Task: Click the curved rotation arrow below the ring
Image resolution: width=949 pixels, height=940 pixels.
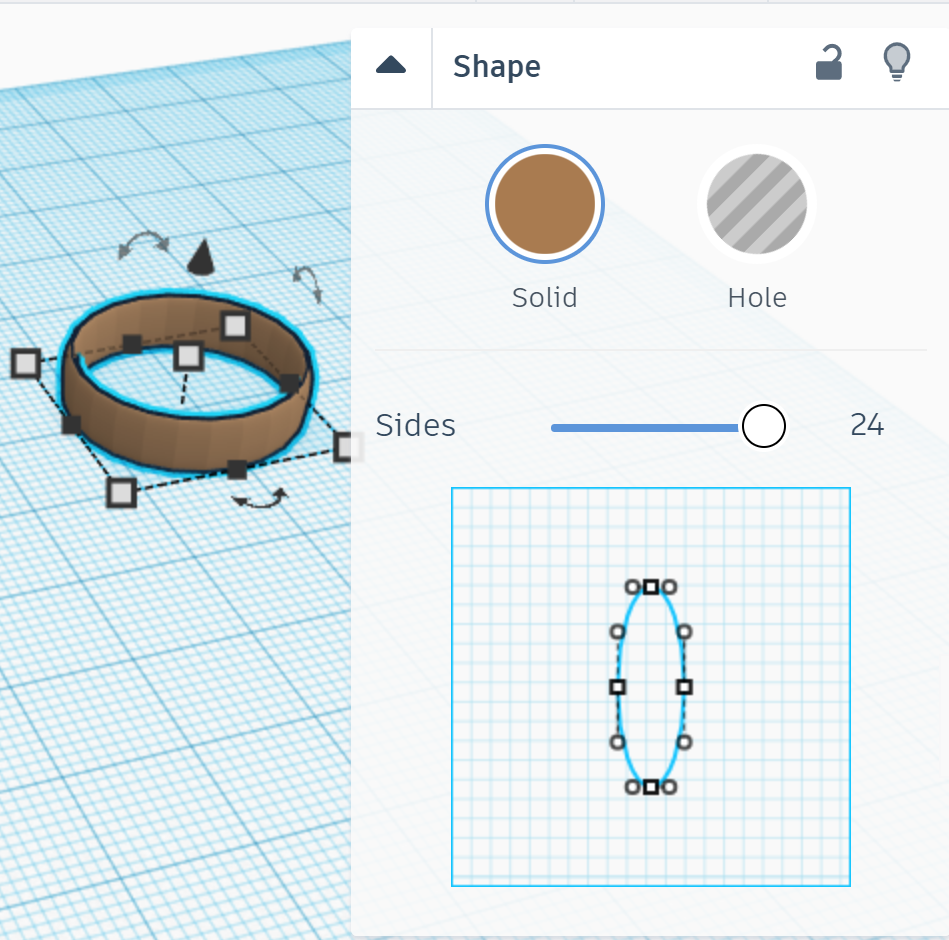Action: (260, 498)
